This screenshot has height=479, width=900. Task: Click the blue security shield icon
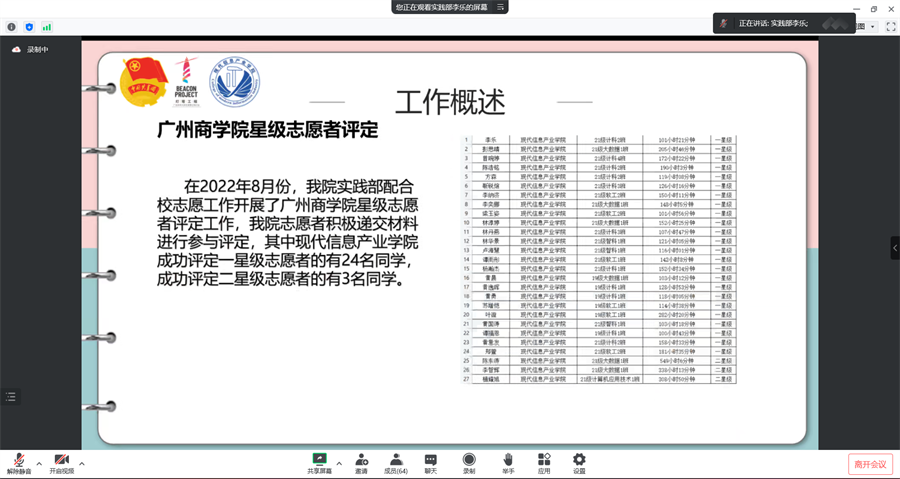(x=29, y=27)
